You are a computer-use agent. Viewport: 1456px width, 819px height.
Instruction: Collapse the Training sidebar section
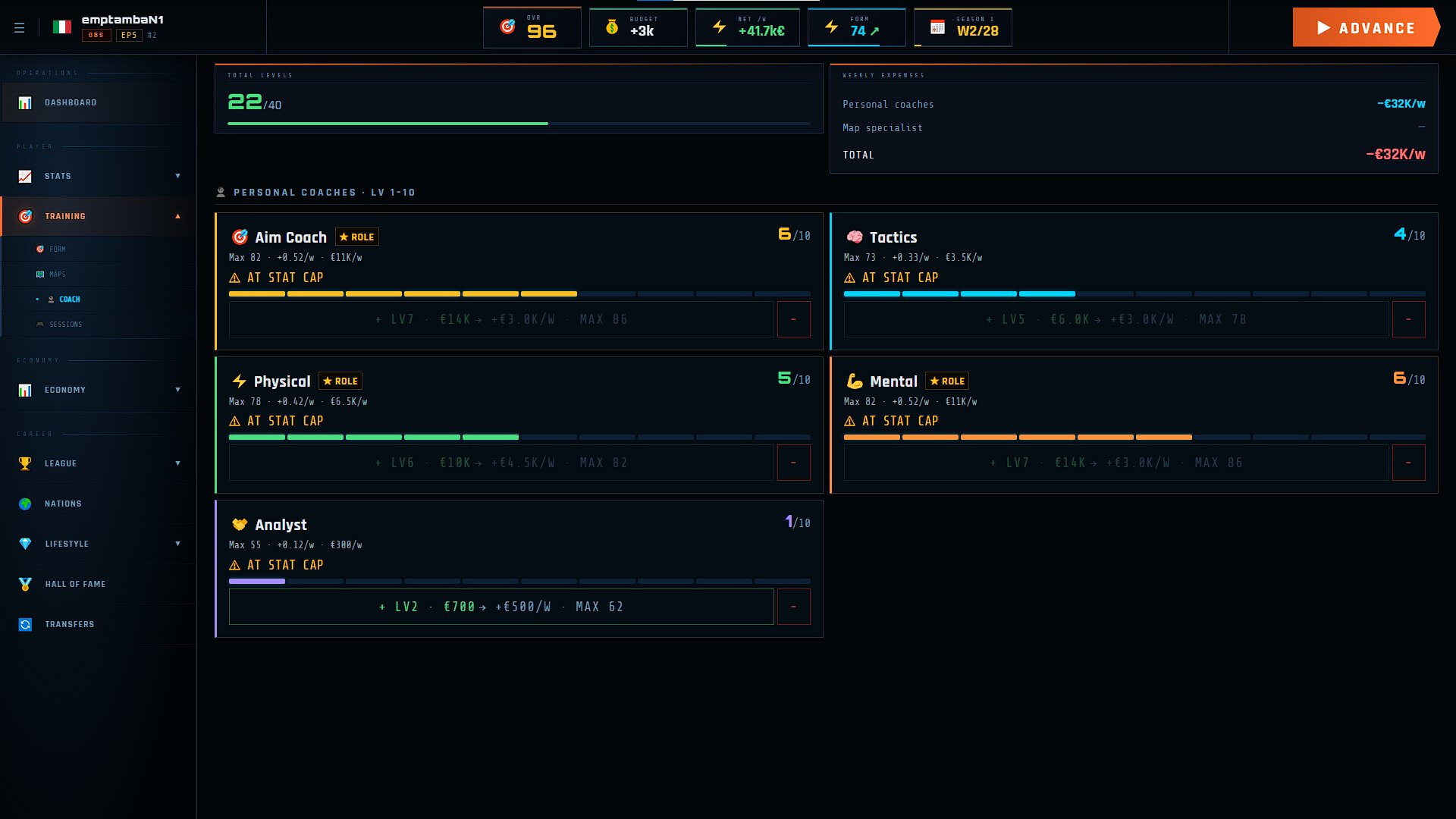click(177, 216)
